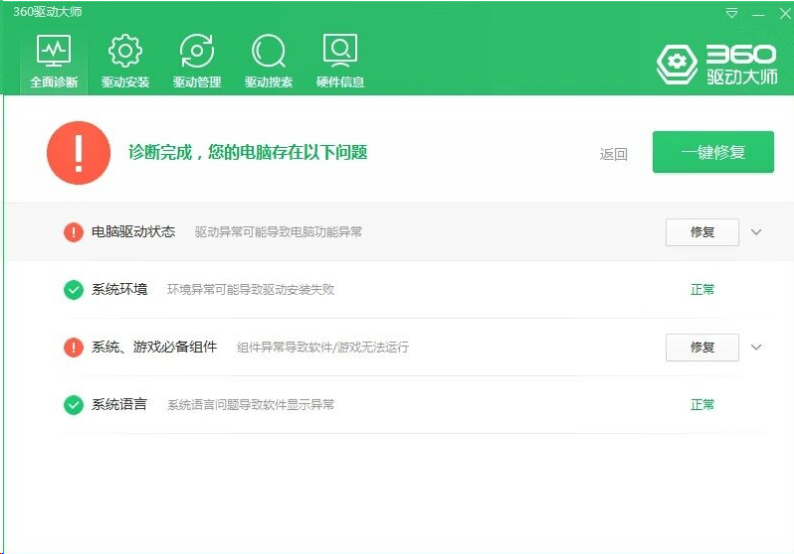Expand the 电脑驱动状态 row chevron
Image resolution: width=794 pixels, height=554 pixels.
coord(756,232)
